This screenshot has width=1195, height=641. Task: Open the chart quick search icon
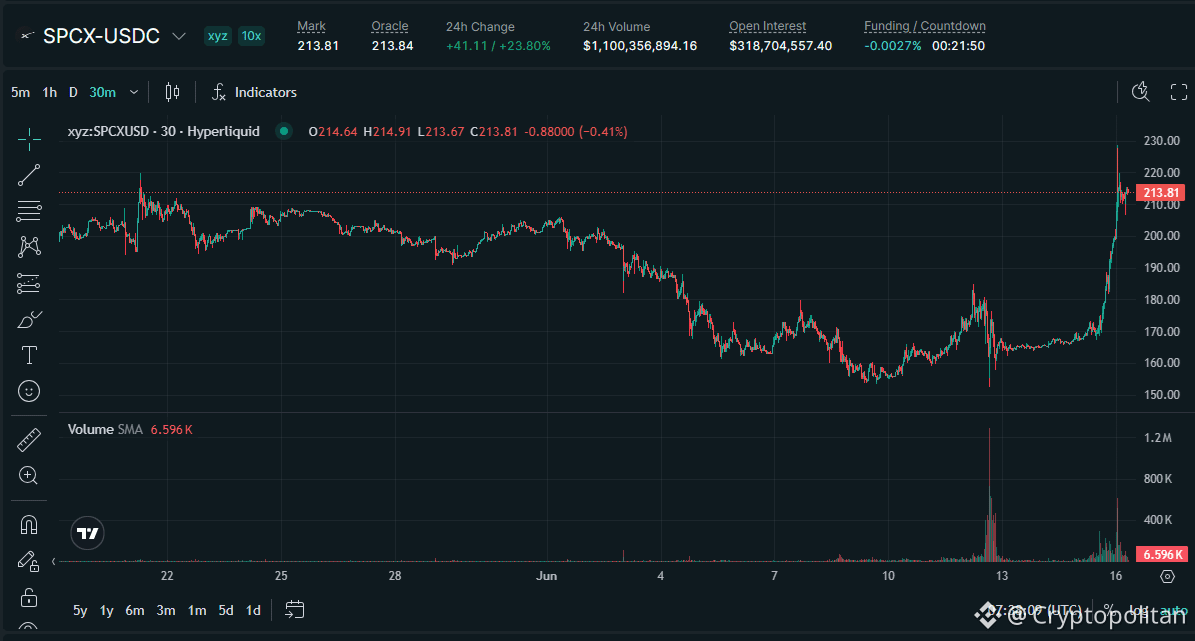(x=1140, y=92)
